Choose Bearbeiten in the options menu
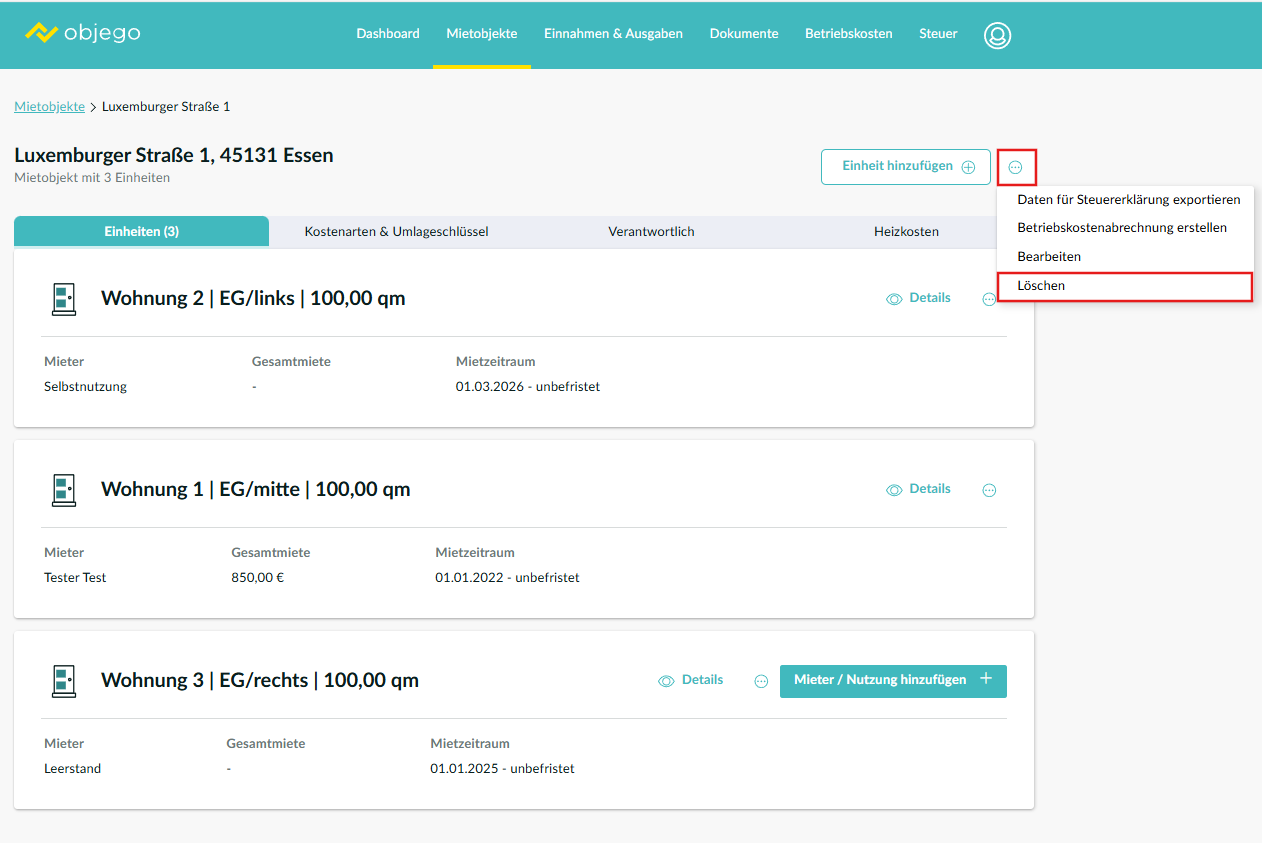This screenshot has width=1262, height=843. coord(1049,257)
